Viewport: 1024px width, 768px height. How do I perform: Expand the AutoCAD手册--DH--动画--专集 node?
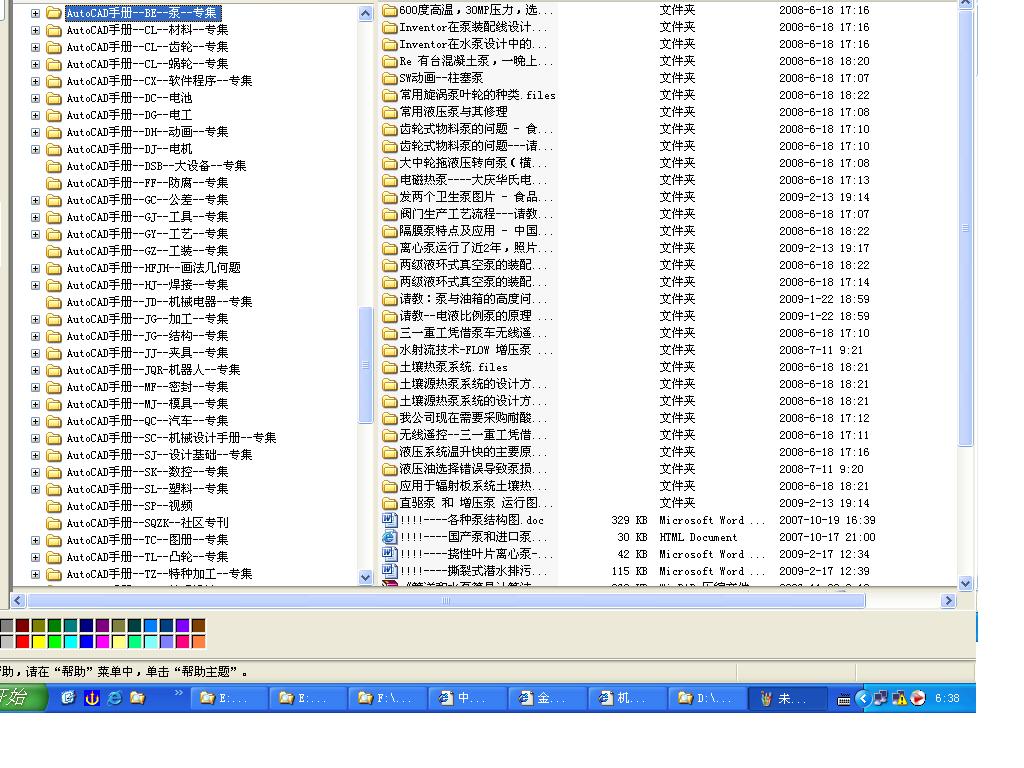[35, 132]
